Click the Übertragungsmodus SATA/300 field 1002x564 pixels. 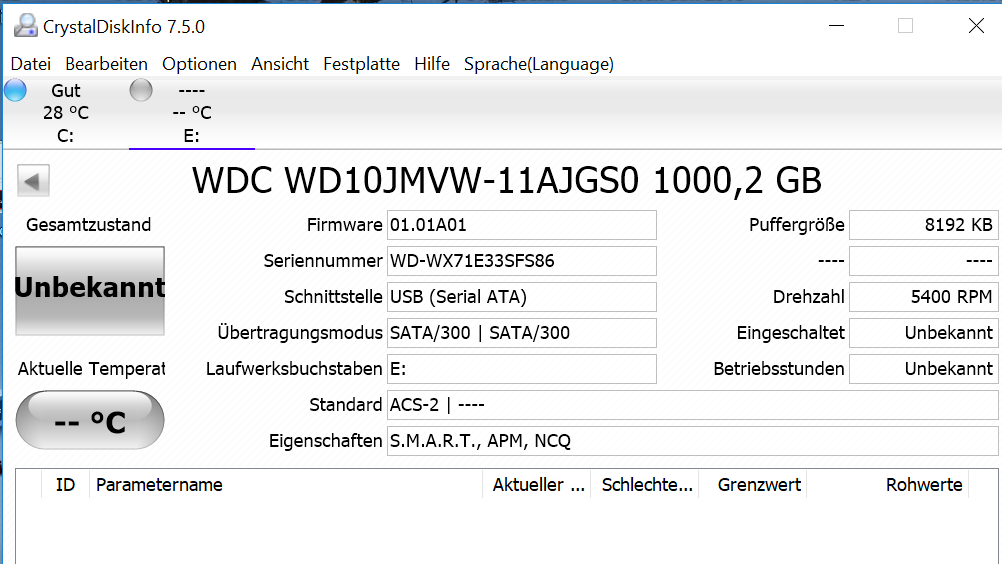(521, 333)
